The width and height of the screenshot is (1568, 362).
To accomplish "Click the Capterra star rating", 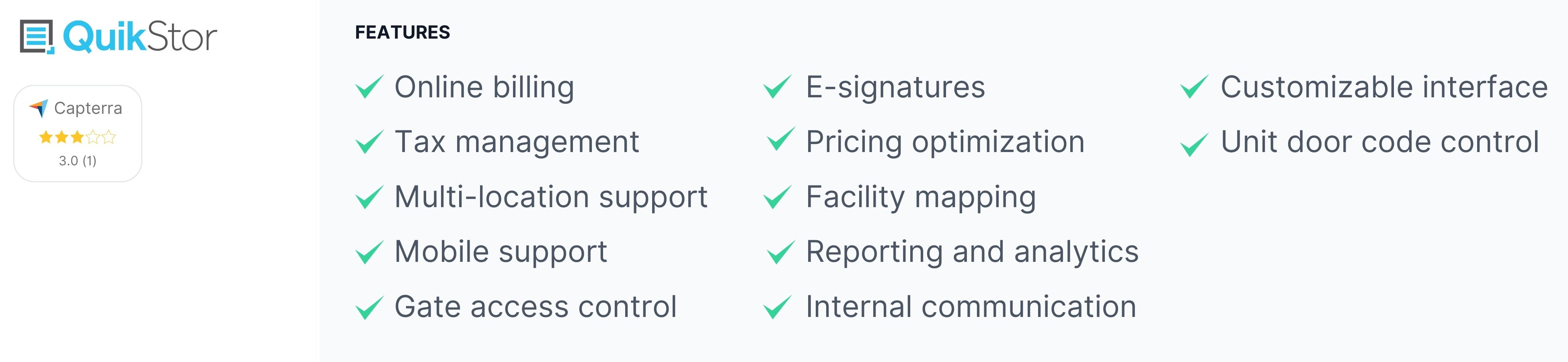I will point(77,137).
